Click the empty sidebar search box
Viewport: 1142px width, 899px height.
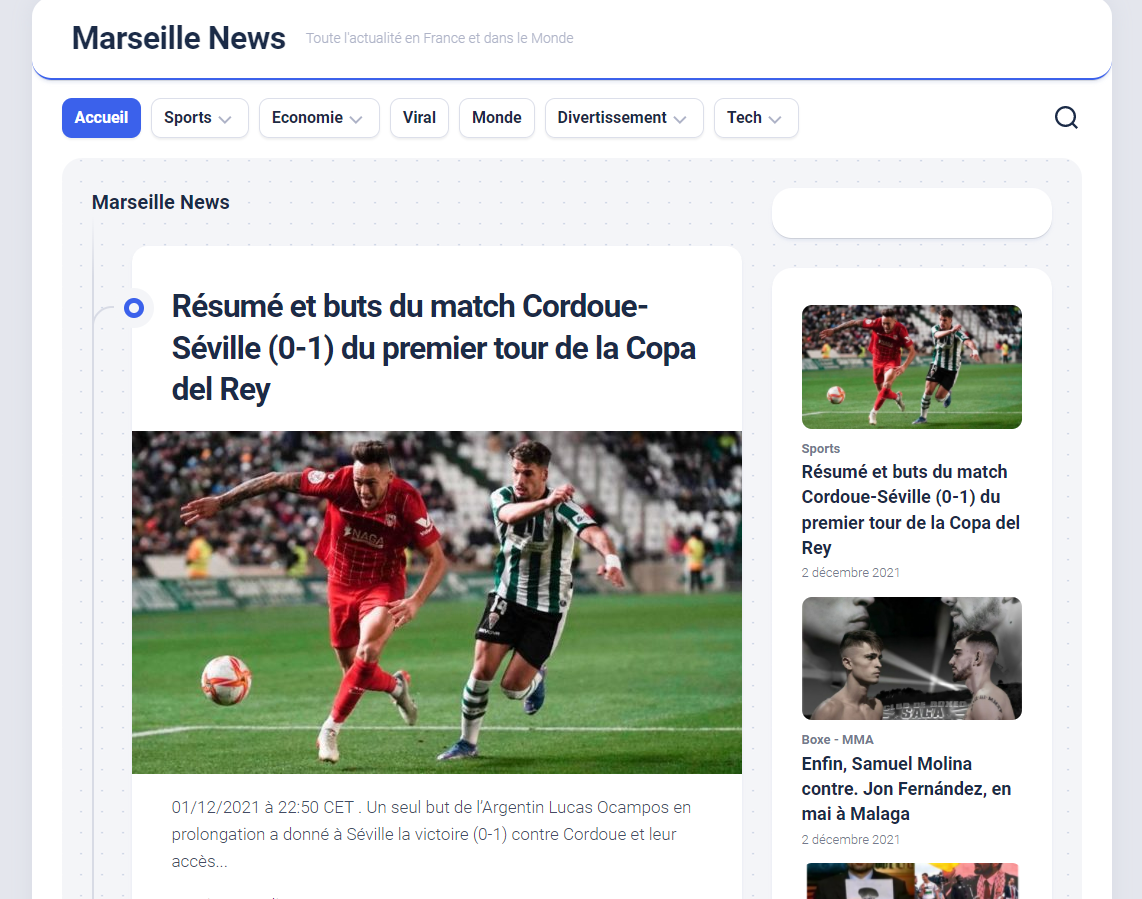[912, 213]
